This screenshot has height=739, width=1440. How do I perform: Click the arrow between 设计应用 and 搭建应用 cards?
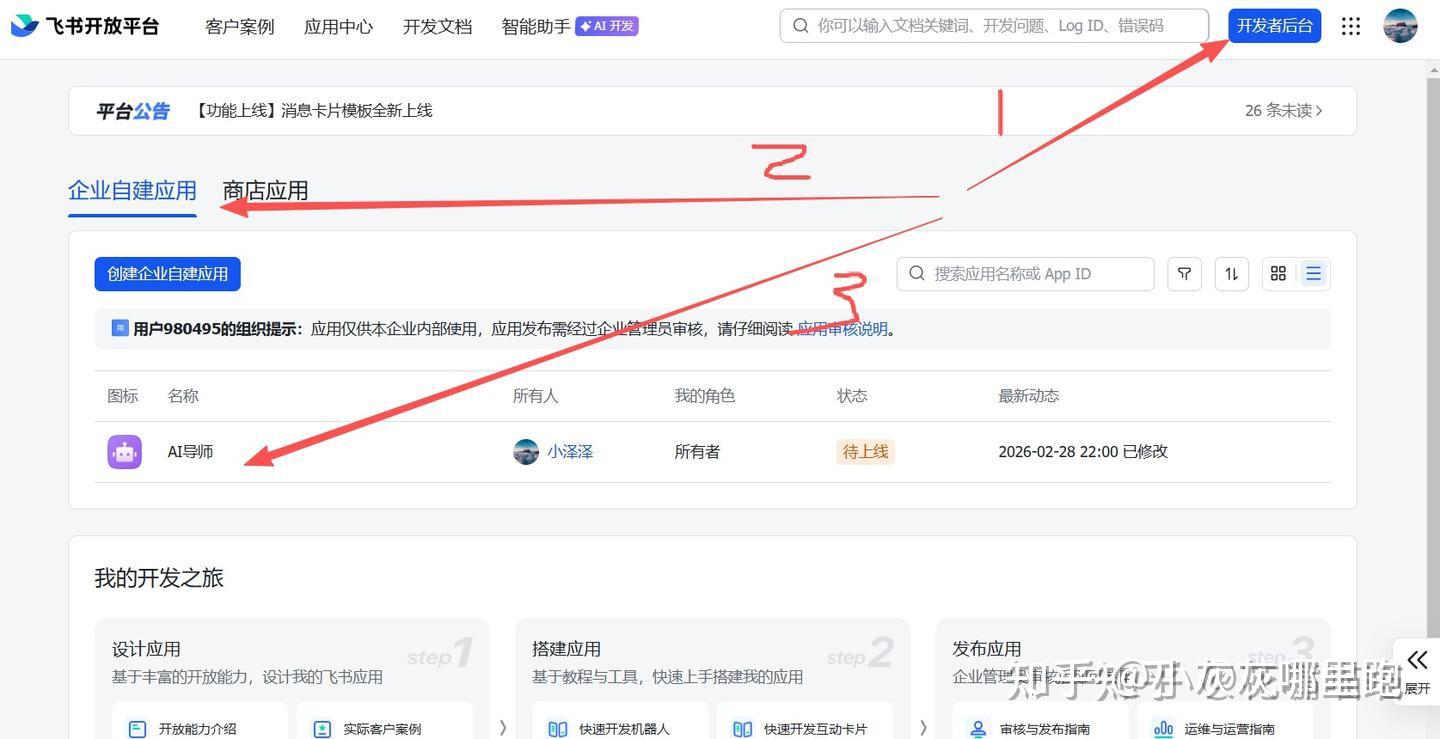click(503, 728)
